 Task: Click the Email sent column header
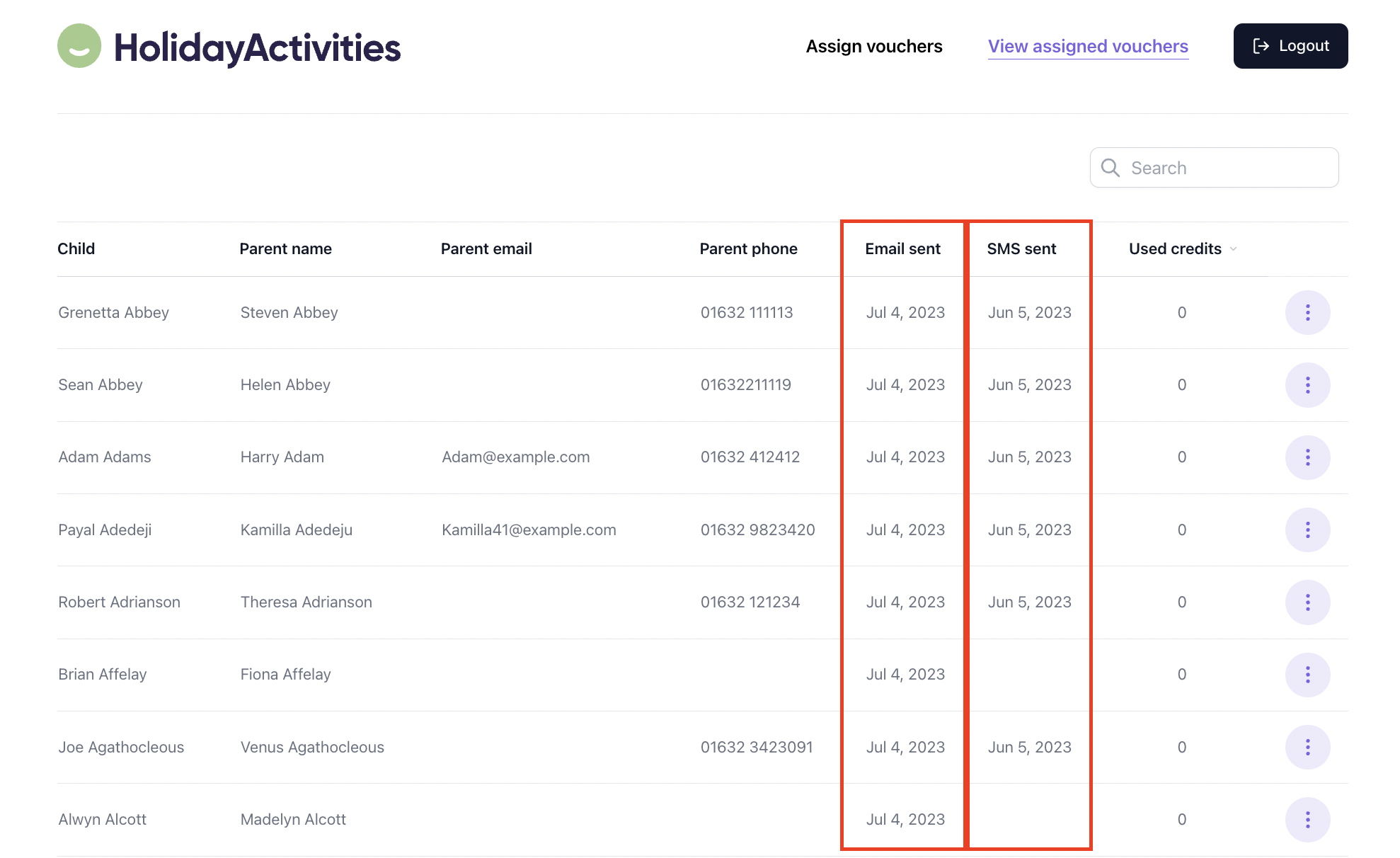(902, 249)
